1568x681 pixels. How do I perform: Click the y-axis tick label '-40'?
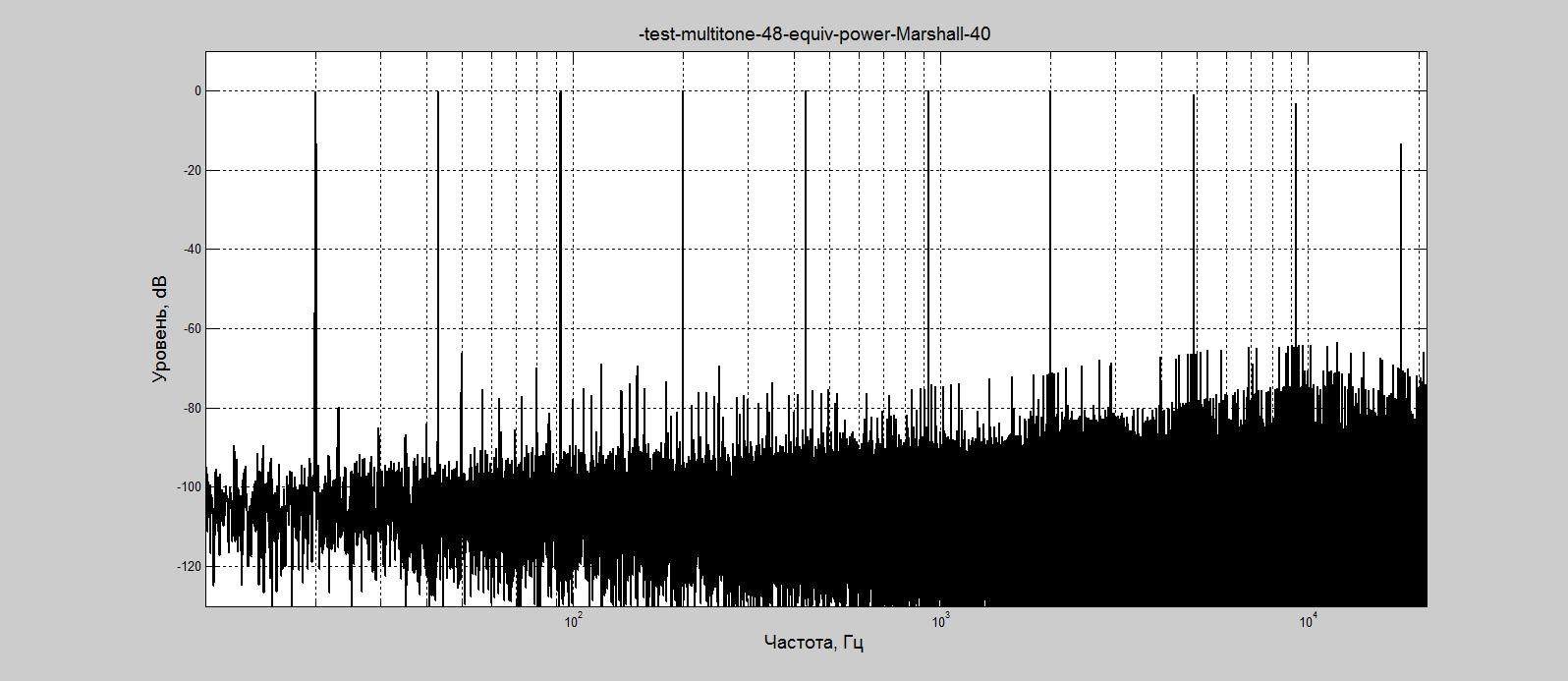pyautogui.click(x=193, y=250)
